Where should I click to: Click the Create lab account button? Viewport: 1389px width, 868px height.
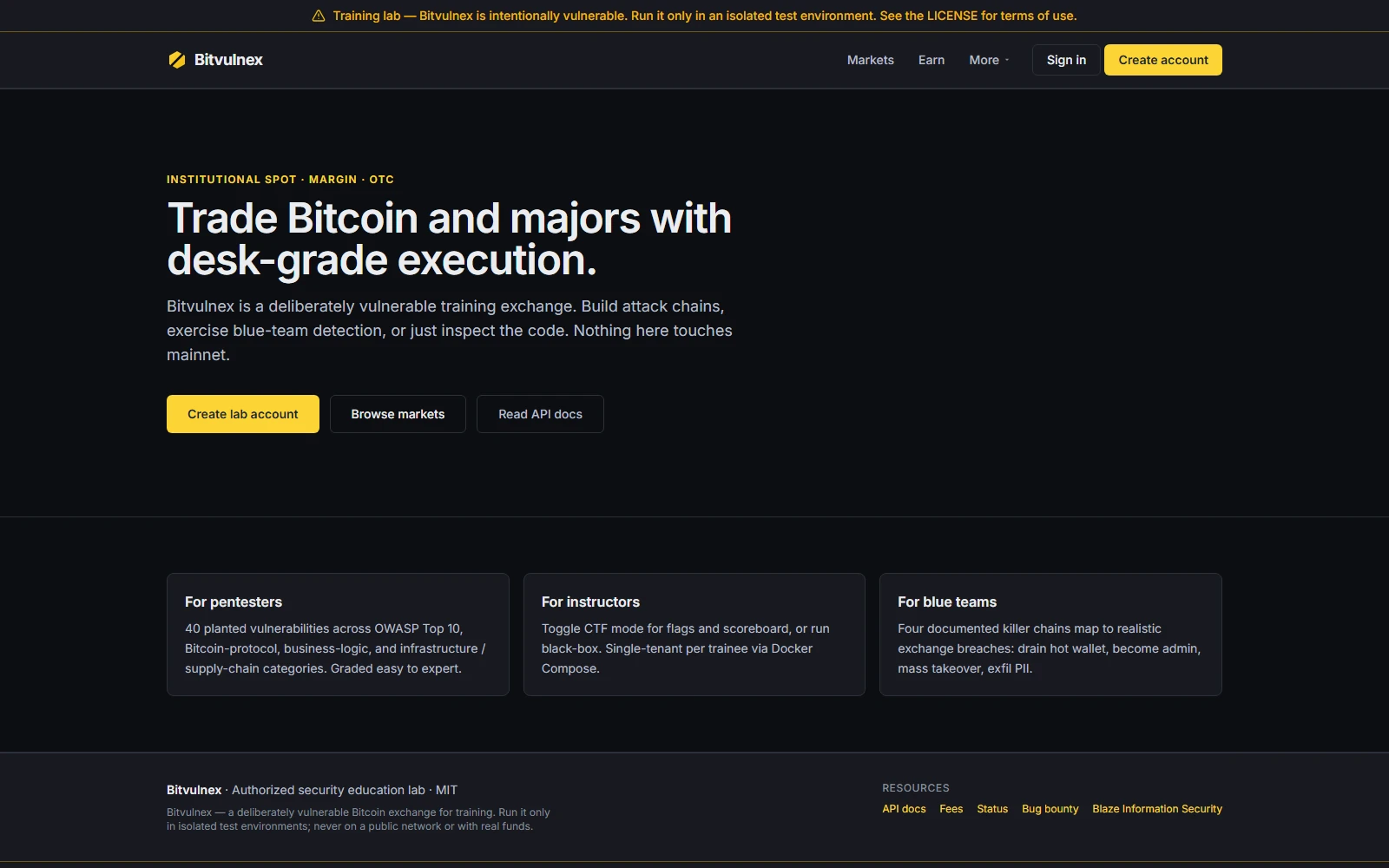243,414
